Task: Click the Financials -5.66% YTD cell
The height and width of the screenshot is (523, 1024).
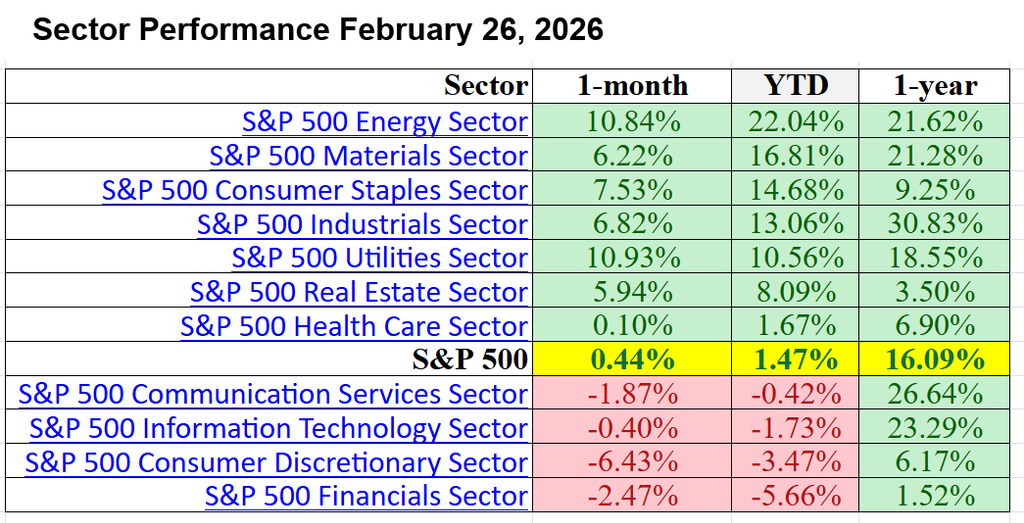Action: [796, 496]
